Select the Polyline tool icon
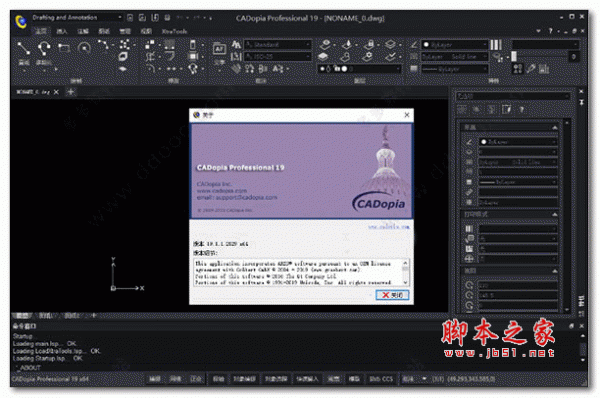The height and width of the screenshot is (398, 600). [x=44, y=48]
